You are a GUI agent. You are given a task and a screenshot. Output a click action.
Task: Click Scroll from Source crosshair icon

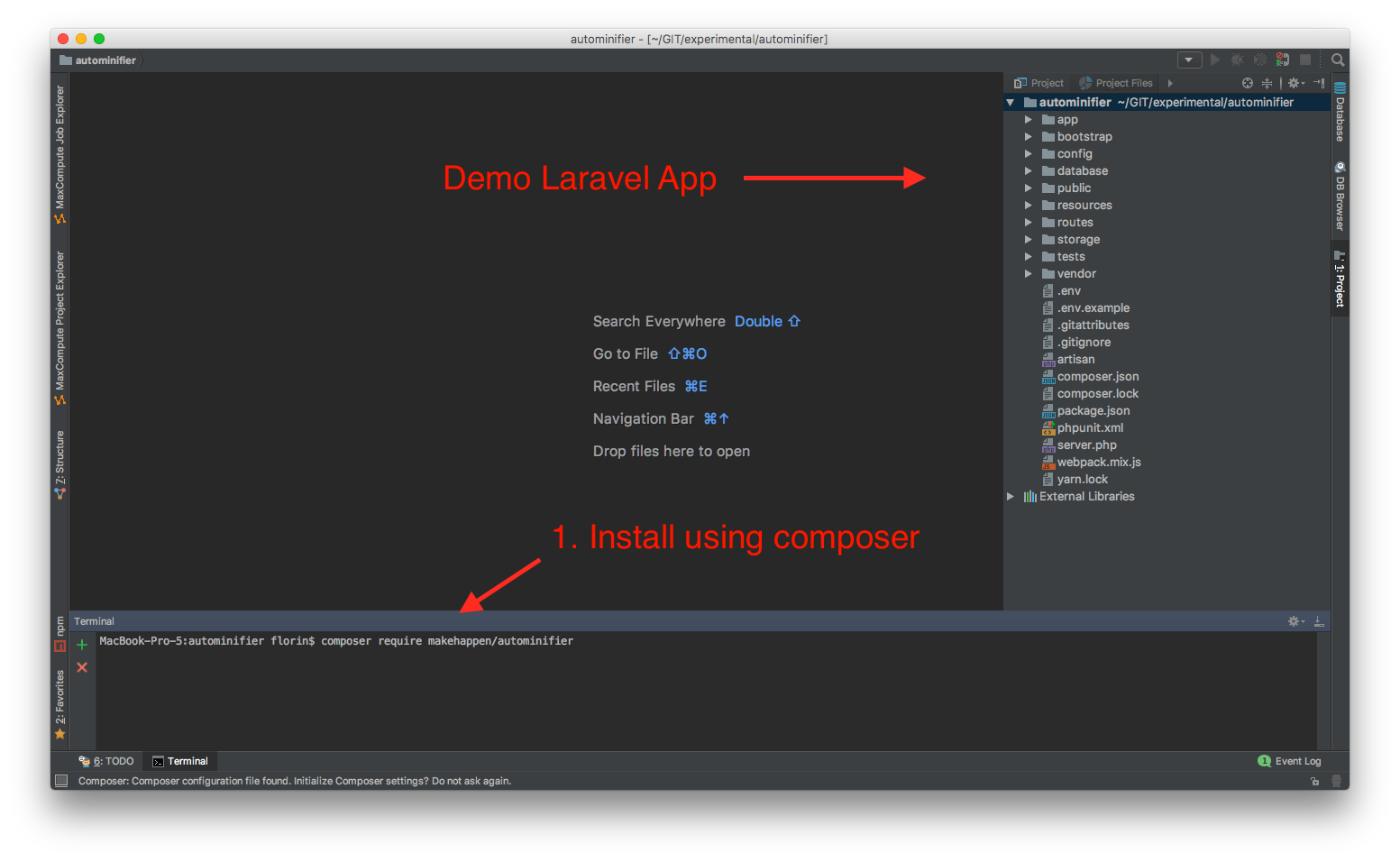(x=1248, y=83)
